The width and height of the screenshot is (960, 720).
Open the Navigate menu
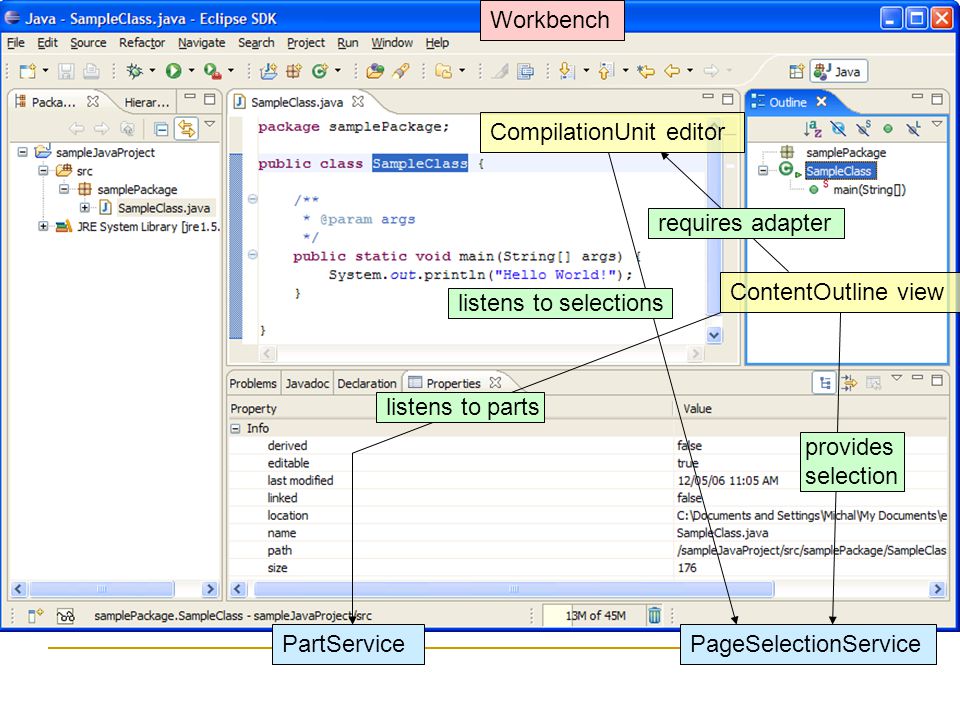click(x=201, y=43)
